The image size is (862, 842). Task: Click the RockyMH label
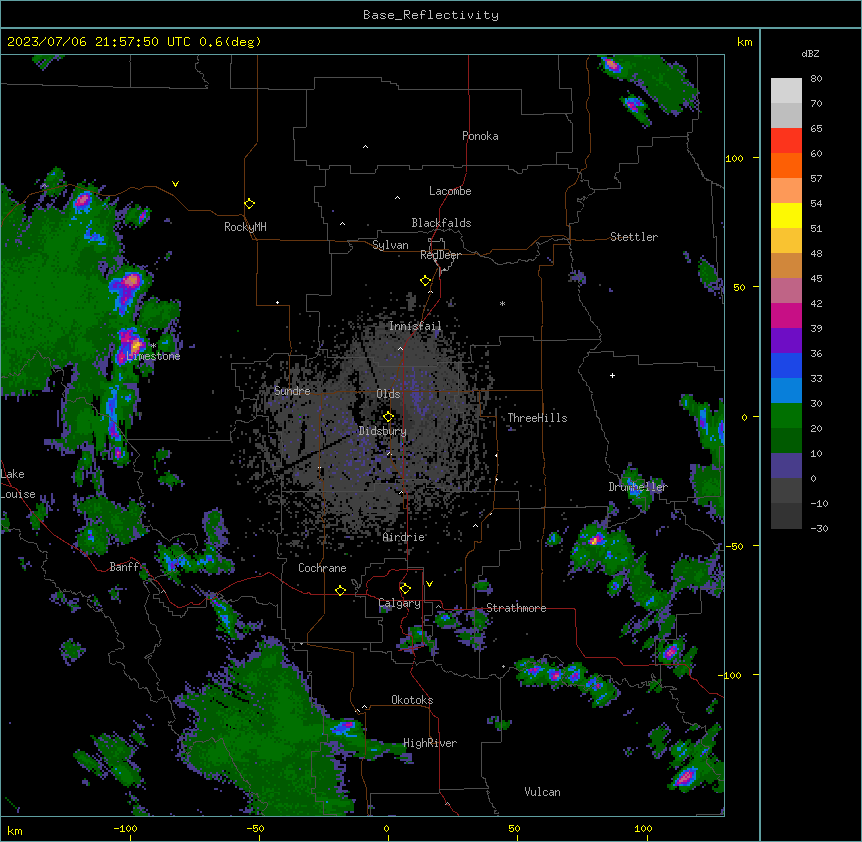coord(245,227)
